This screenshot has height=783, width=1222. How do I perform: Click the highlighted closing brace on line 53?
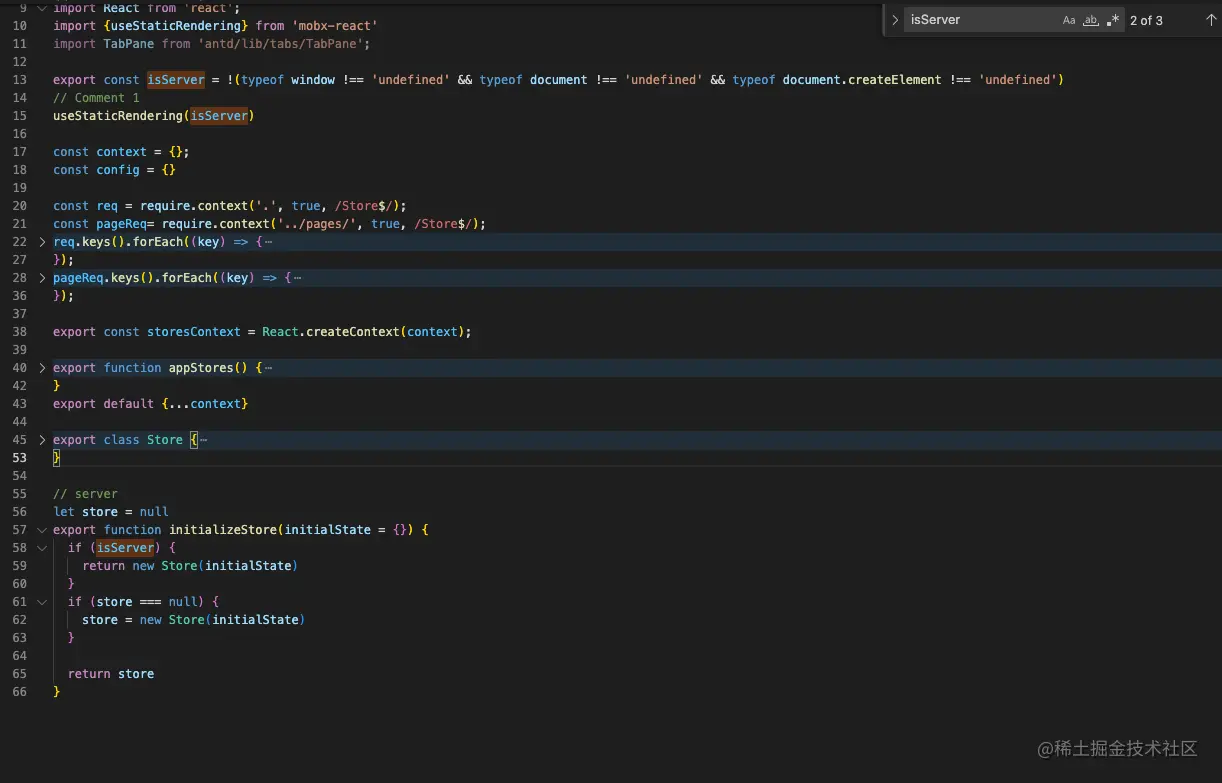pyautogui.click(x=57, y=458)
